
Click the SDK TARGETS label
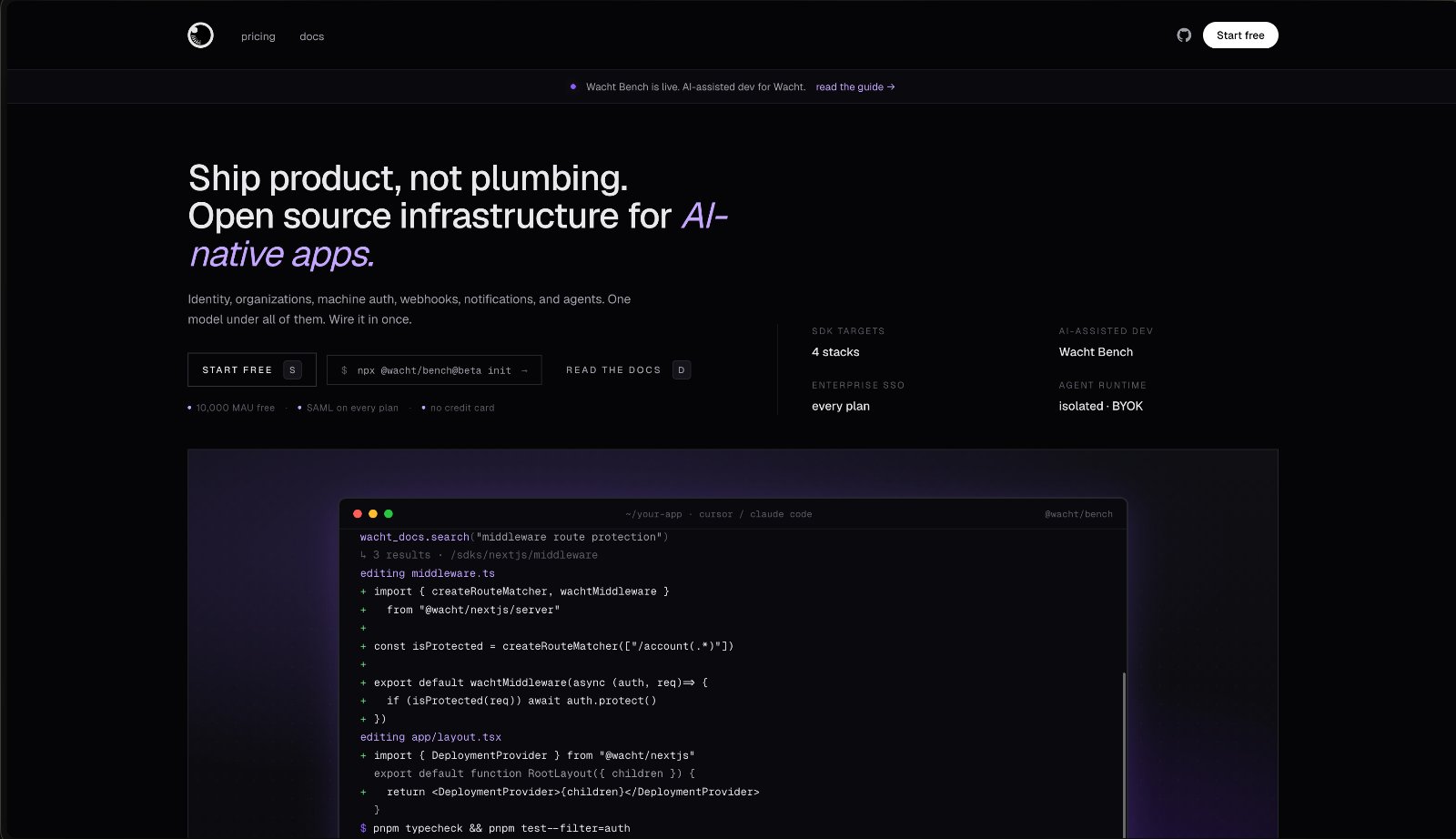pyautogui.click(x=848, y=331)
